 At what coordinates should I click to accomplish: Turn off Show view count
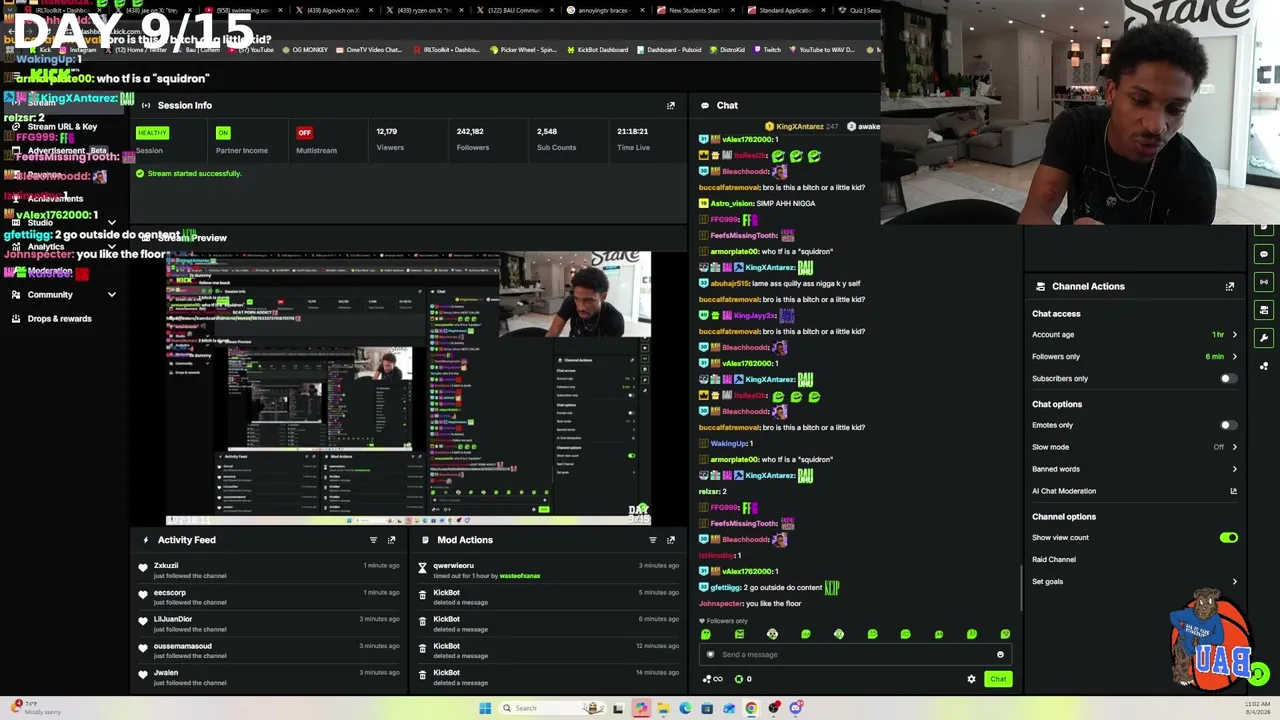[x=1228, y=538]
